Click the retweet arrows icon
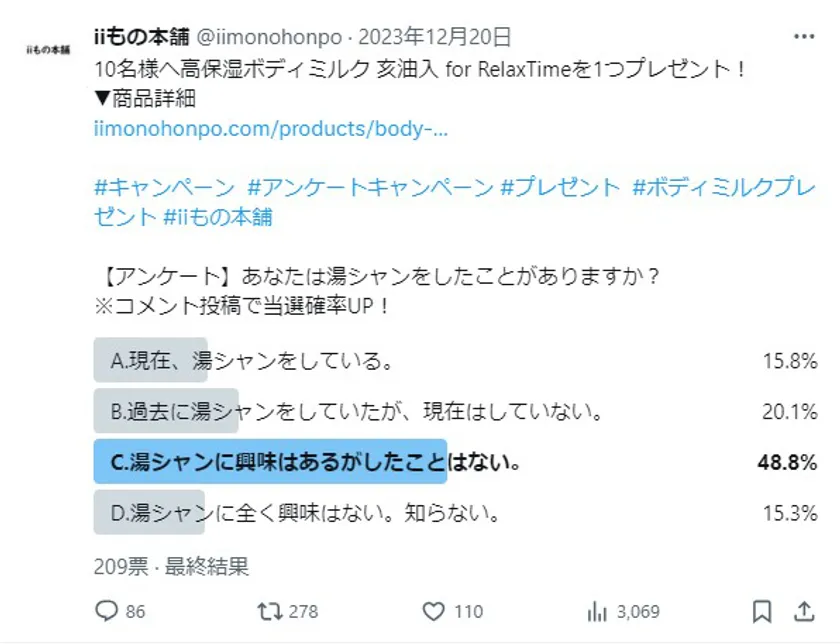840x644 pixels. pyautogui.click(x=270, y=610)
